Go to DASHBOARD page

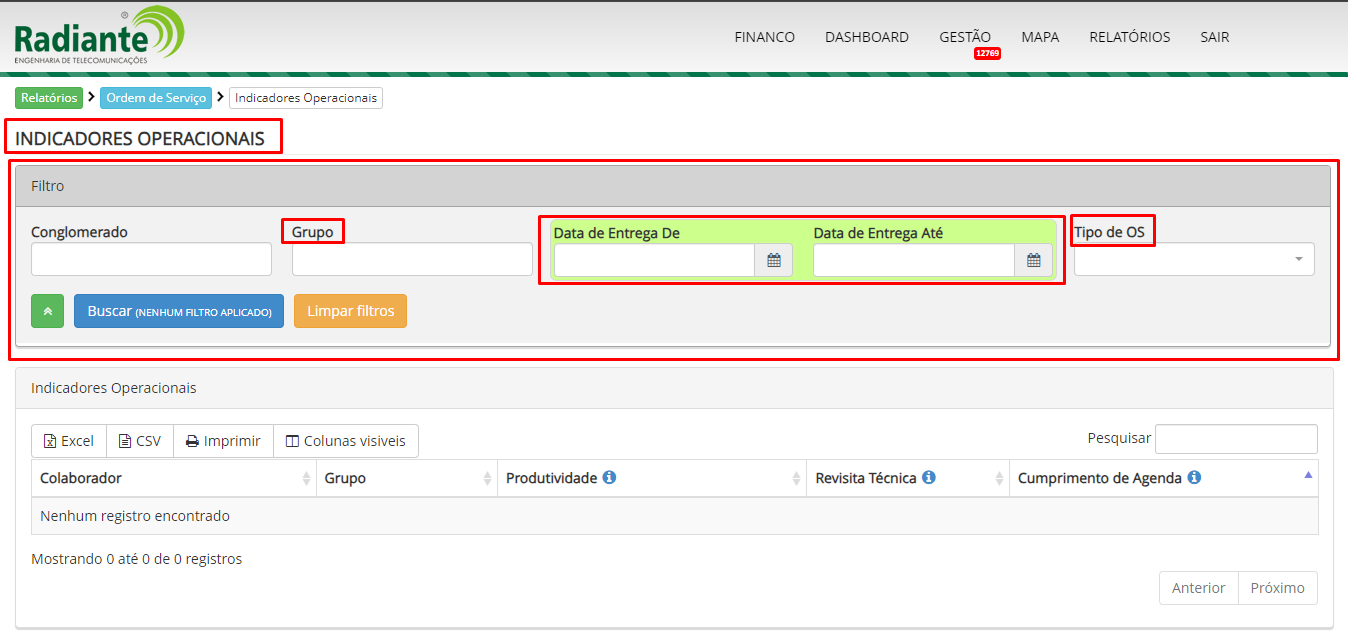[x=866, y=37]
